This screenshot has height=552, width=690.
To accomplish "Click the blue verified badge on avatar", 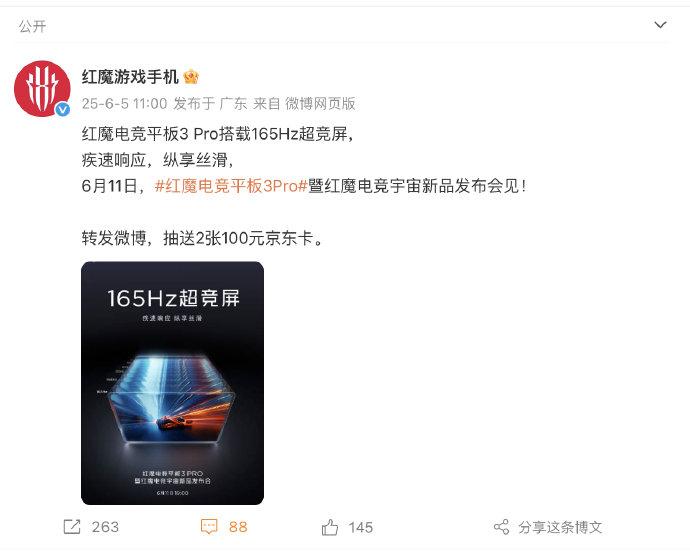I will click(x=62, y=109).
